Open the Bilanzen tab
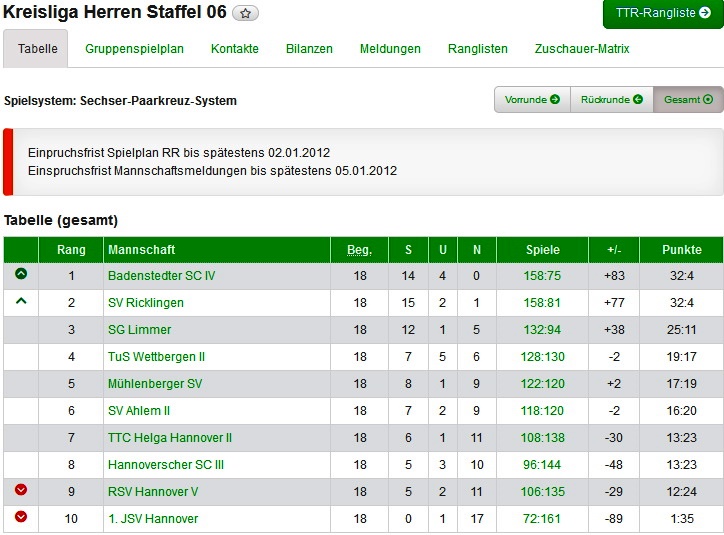724x535 pixels. pyautogui.click(x=309, y=49)
